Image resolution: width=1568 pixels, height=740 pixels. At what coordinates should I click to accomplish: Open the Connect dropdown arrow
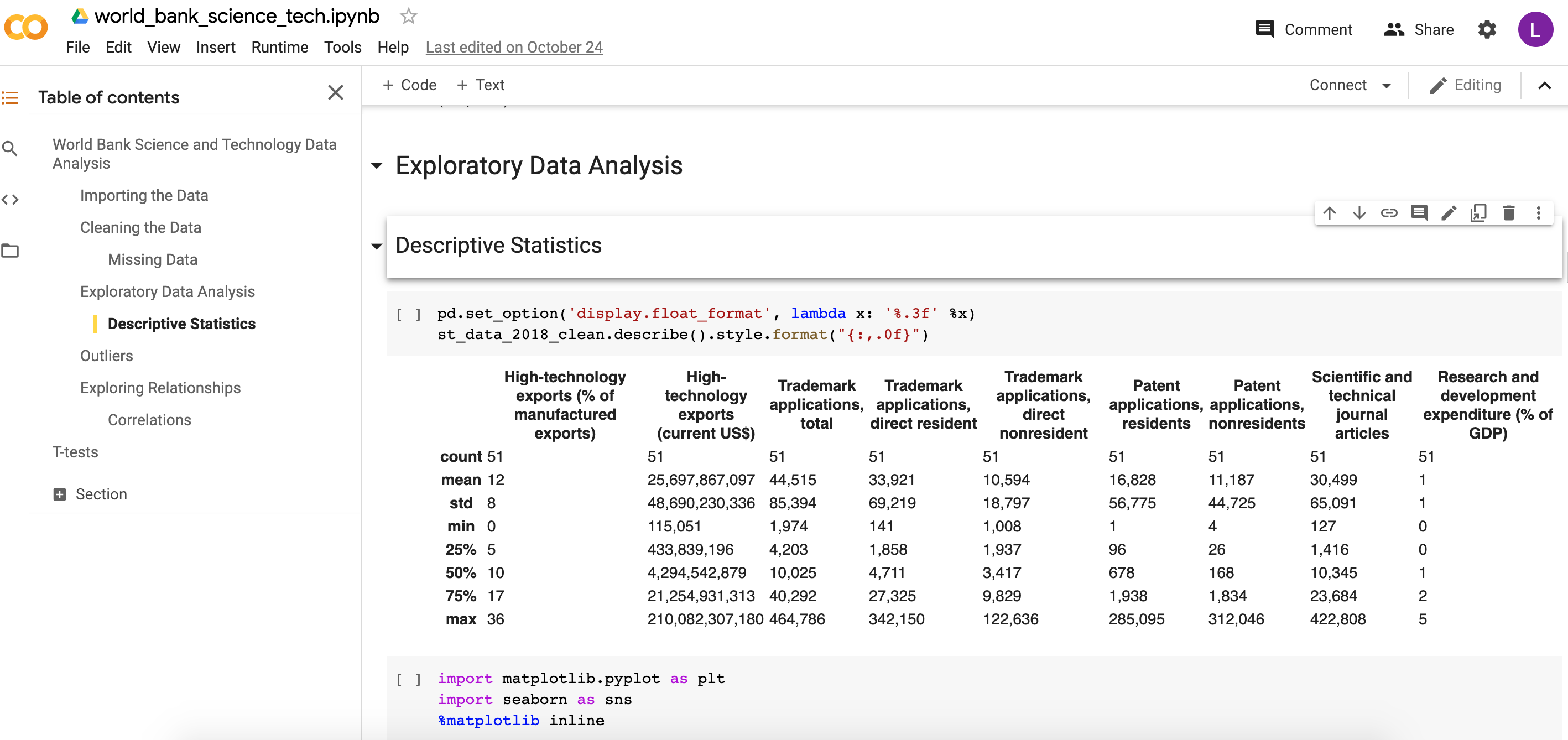1387,86
